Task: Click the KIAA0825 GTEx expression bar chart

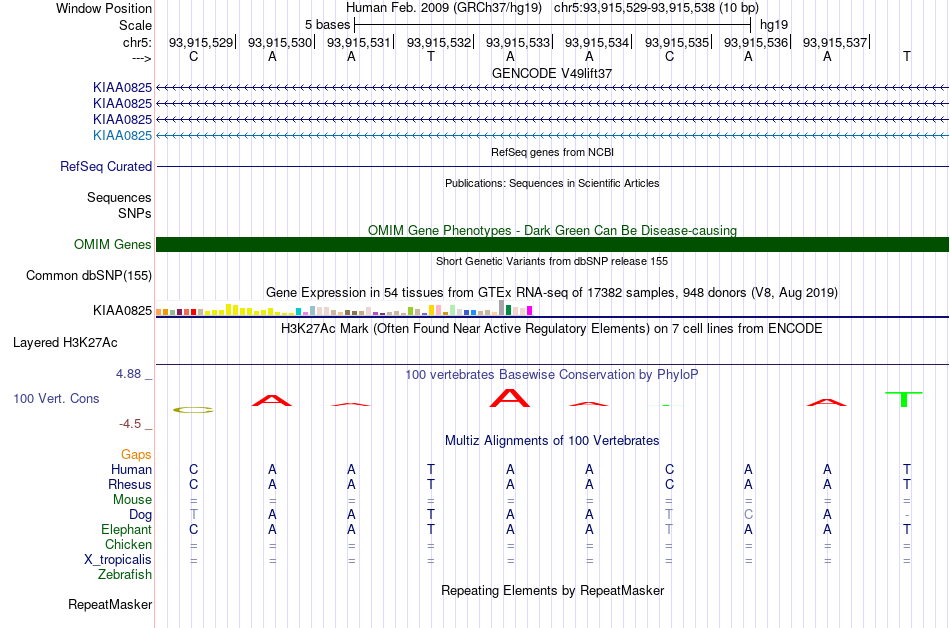Action: pyautogui.click(x=344, y=309)
